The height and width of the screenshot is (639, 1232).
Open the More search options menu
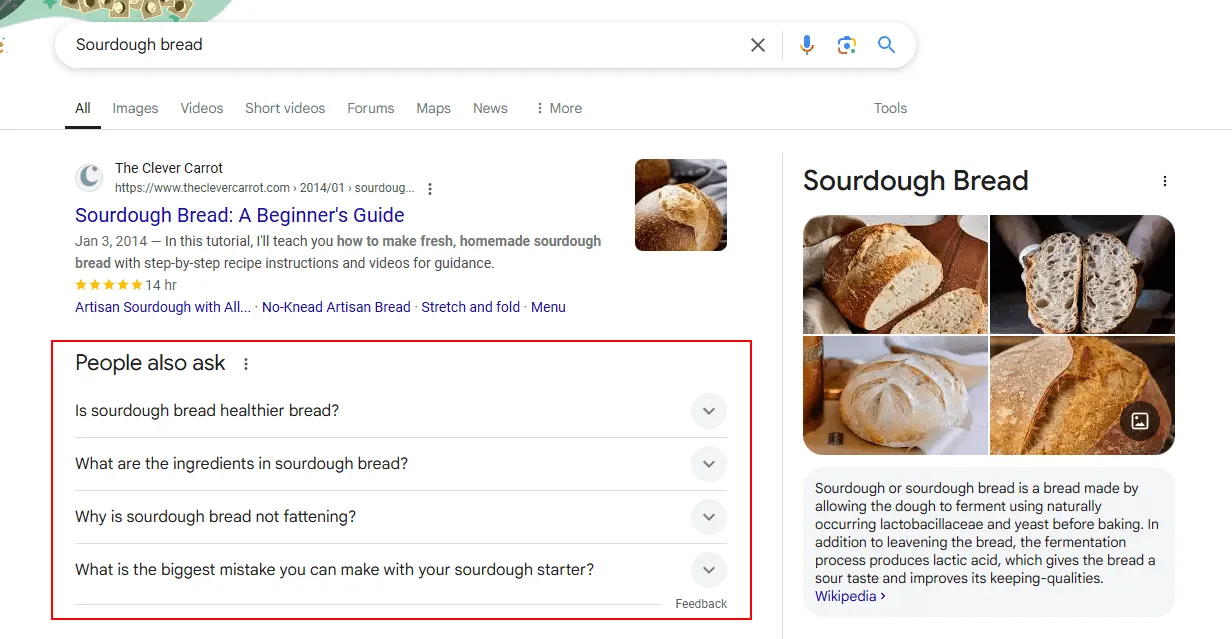coord(558,108)
